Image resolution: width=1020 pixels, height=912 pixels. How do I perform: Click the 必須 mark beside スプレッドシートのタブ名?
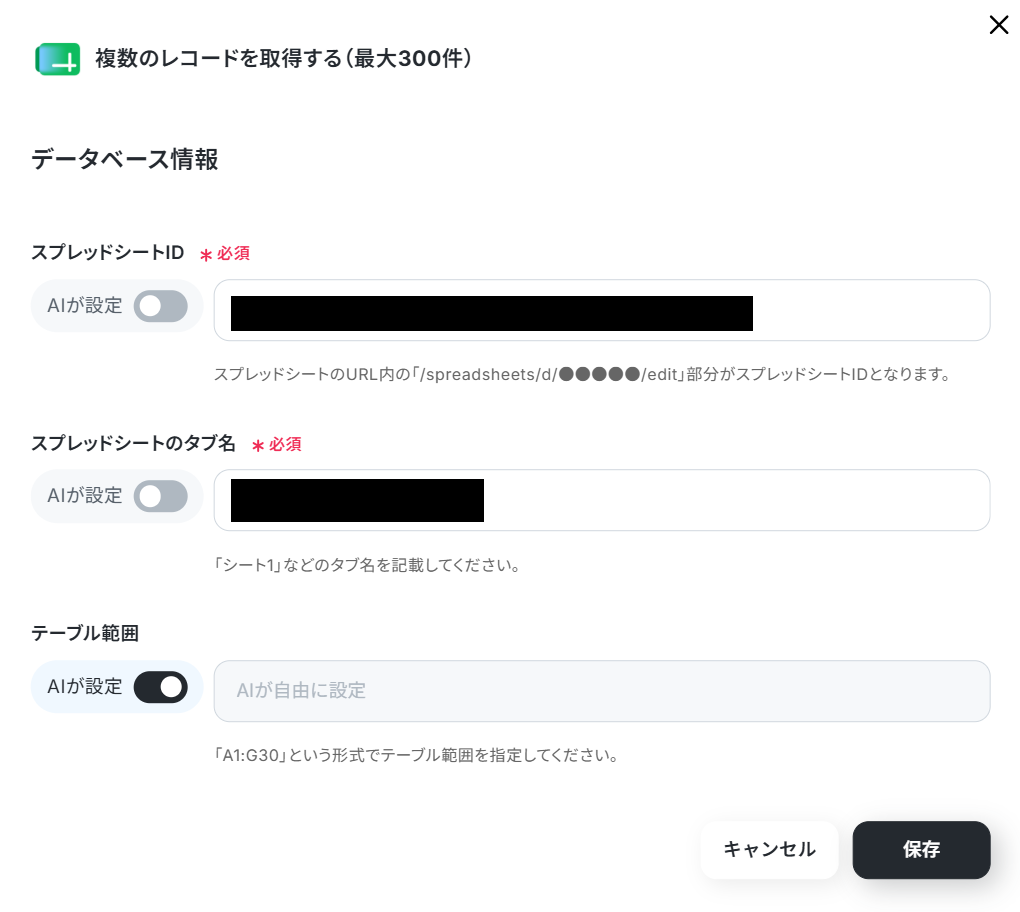point(276,444)
